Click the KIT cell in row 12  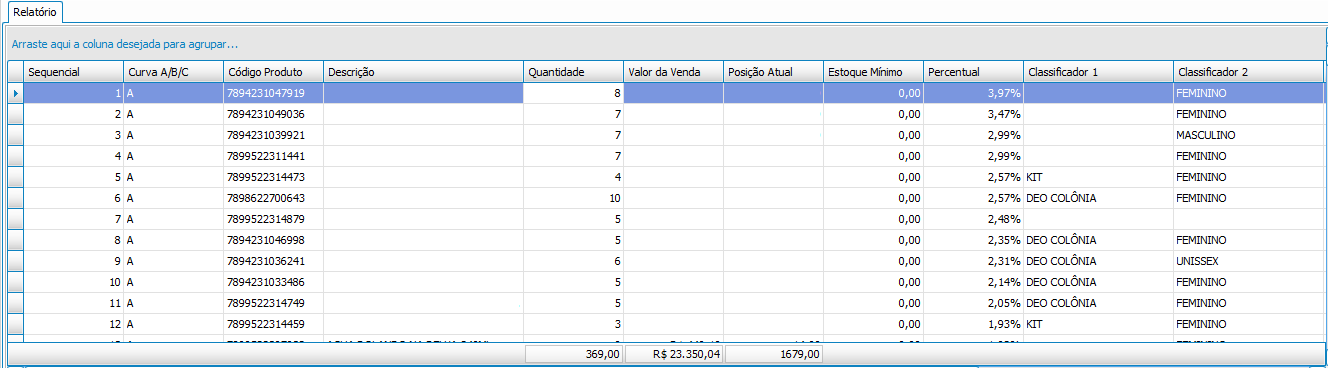pyautogui.click(x=1099, y=324)
